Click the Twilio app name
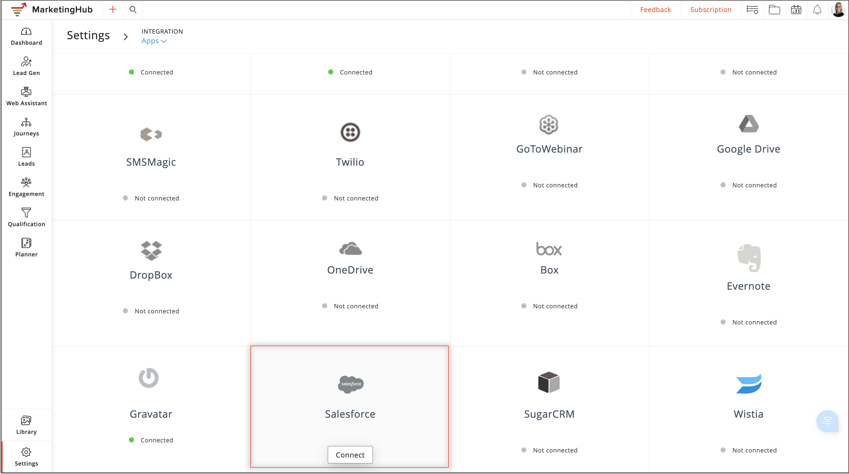849x474 pixels. (x=350, y=162)
